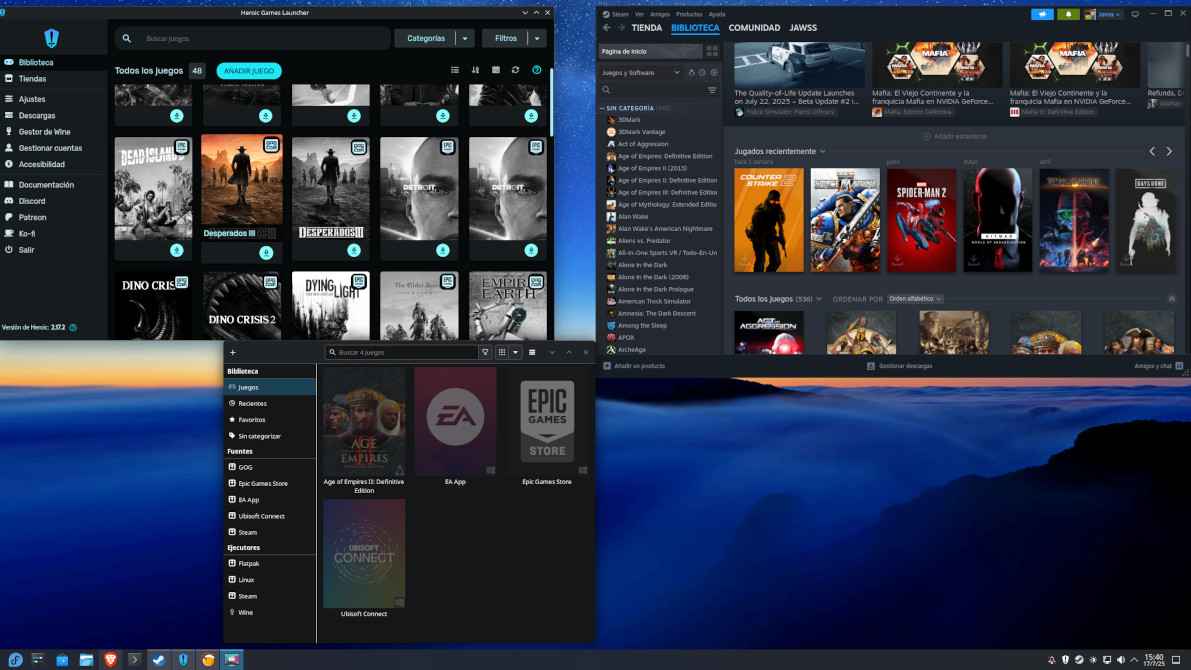Select Sin categorizar in the Lutris sidebar
The image size is (1191, 670).
click(x=270, y=436)
